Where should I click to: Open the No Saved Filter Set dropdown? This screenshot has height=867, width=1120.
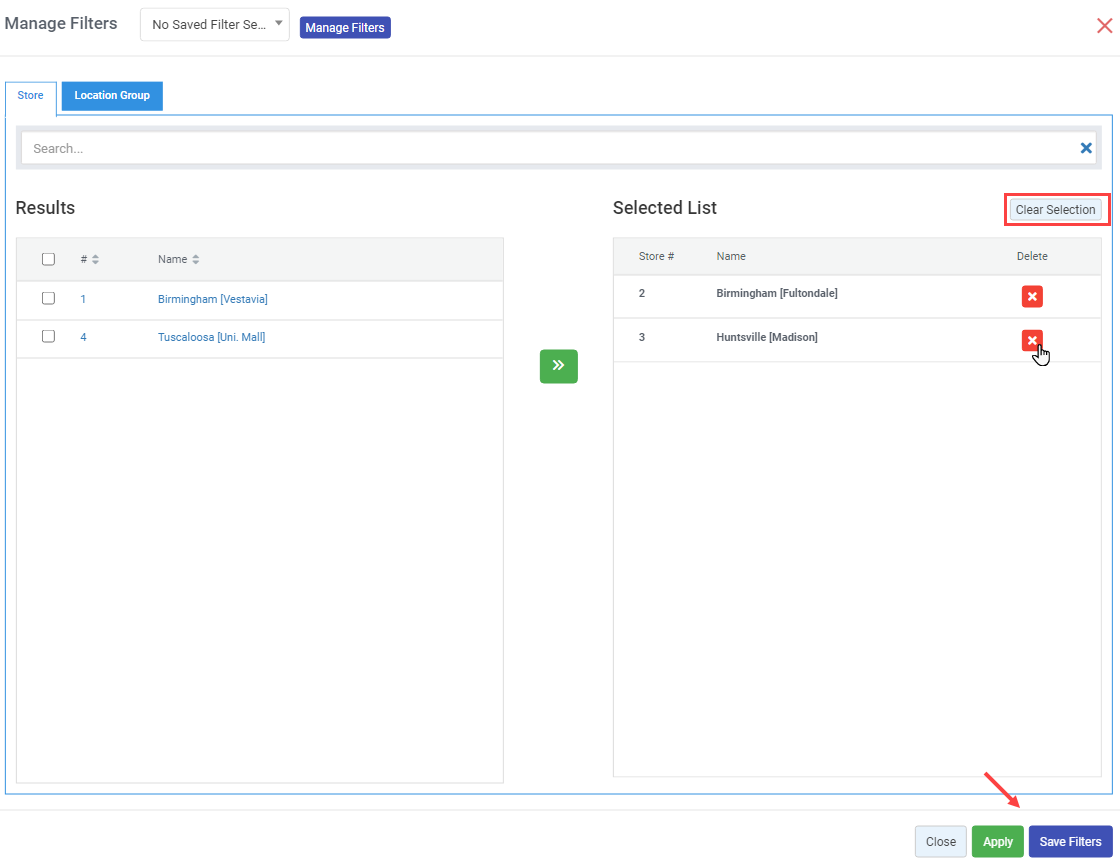(x=215, y=24)
